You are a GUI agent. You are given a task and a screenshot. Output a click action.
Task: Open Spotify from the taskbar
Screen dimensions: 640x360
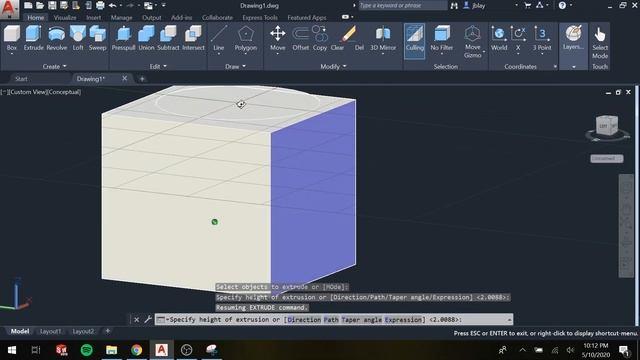87,350
